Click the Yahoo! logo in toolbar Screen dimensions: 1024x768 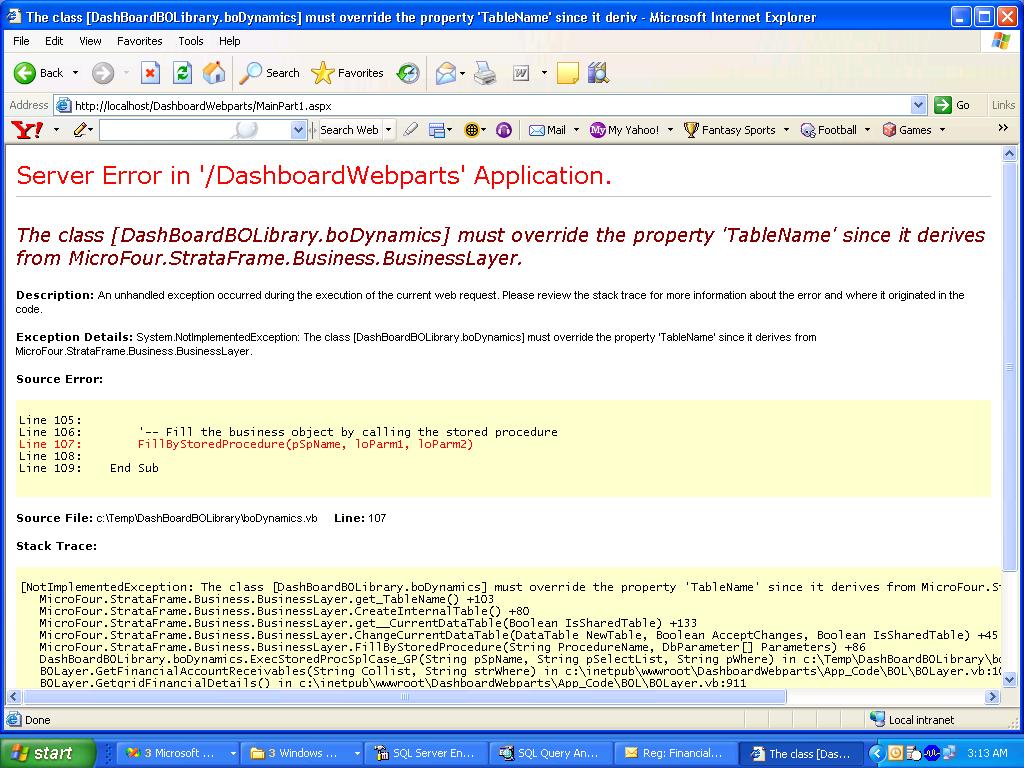point(27,130)
